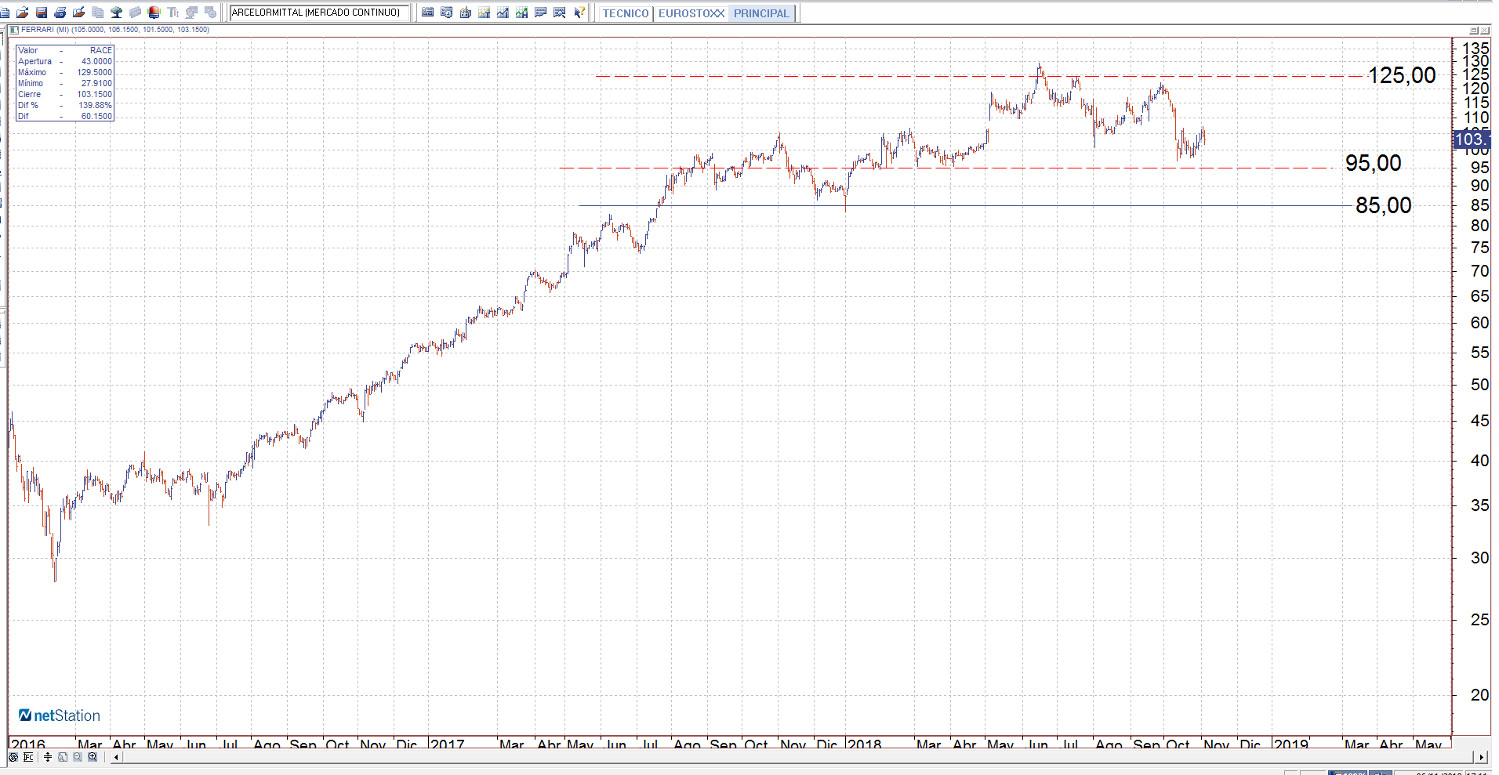Click the printer icon in the toolbar
The width and height of the screenshot is (1499, 775).
click(x=60, y=13)
